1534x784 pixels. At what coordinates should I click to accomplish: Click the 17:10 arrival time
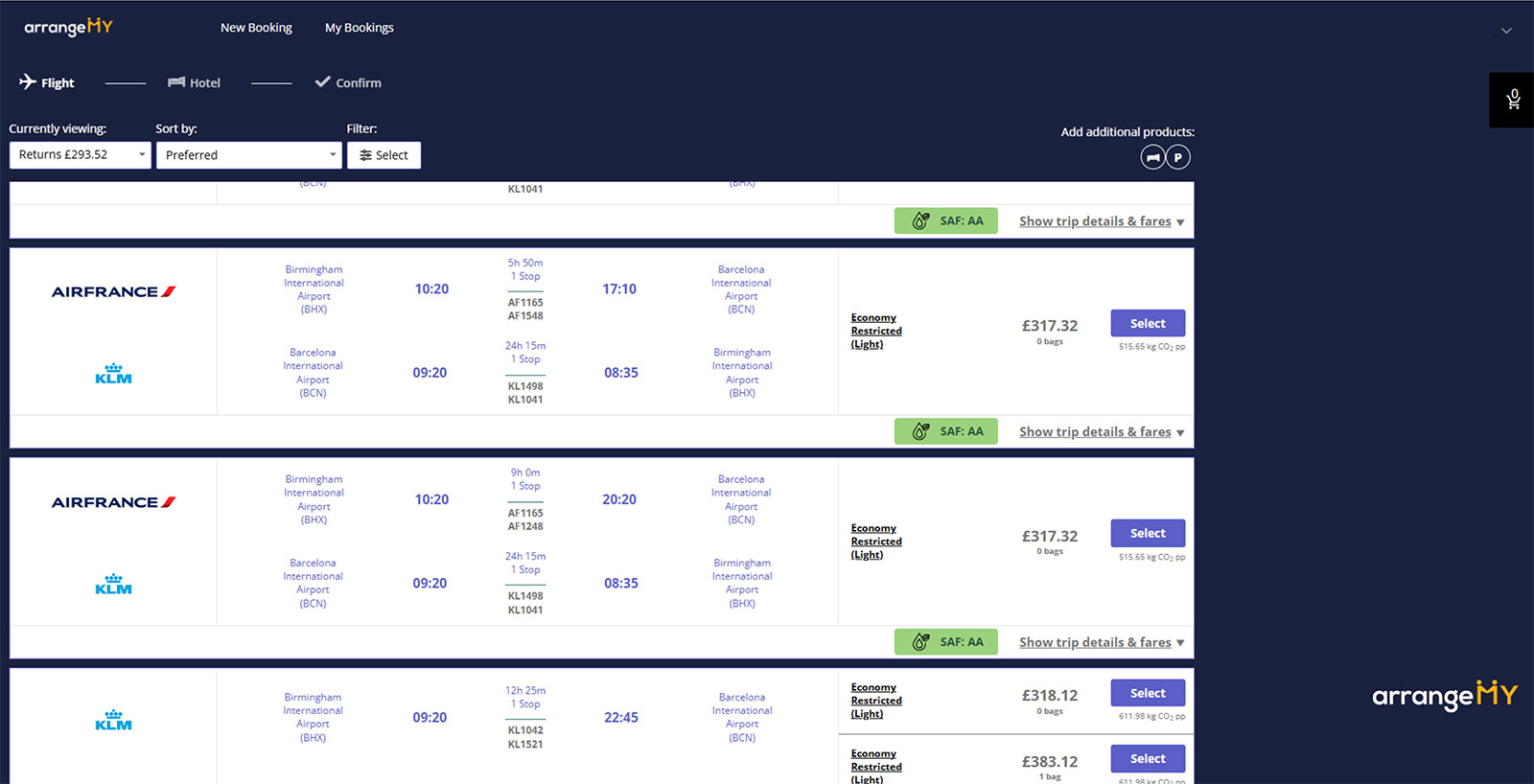(619, 289)
